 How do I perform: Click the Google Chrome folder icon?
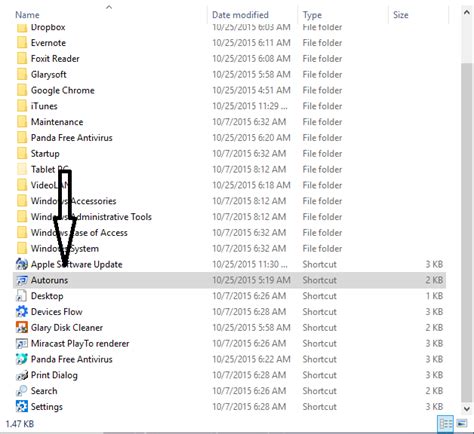pyautogui.click(x=22, y=90)
